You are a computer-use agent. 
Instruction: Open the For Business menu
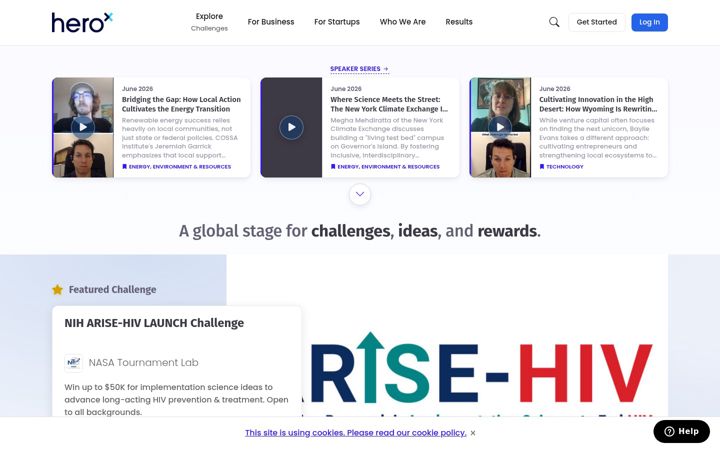pos(271,22)
